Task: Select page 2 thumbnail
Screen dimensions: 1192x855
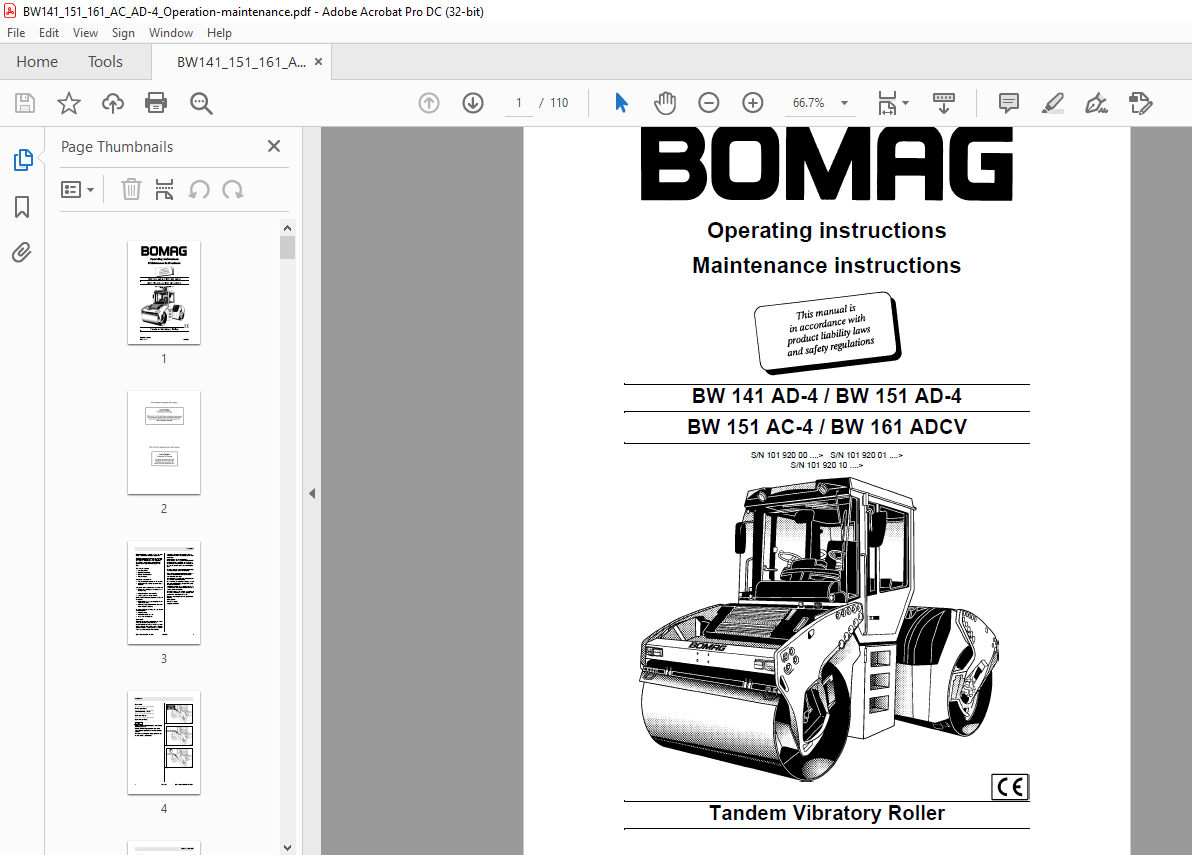Action: [x=163, y=442]
